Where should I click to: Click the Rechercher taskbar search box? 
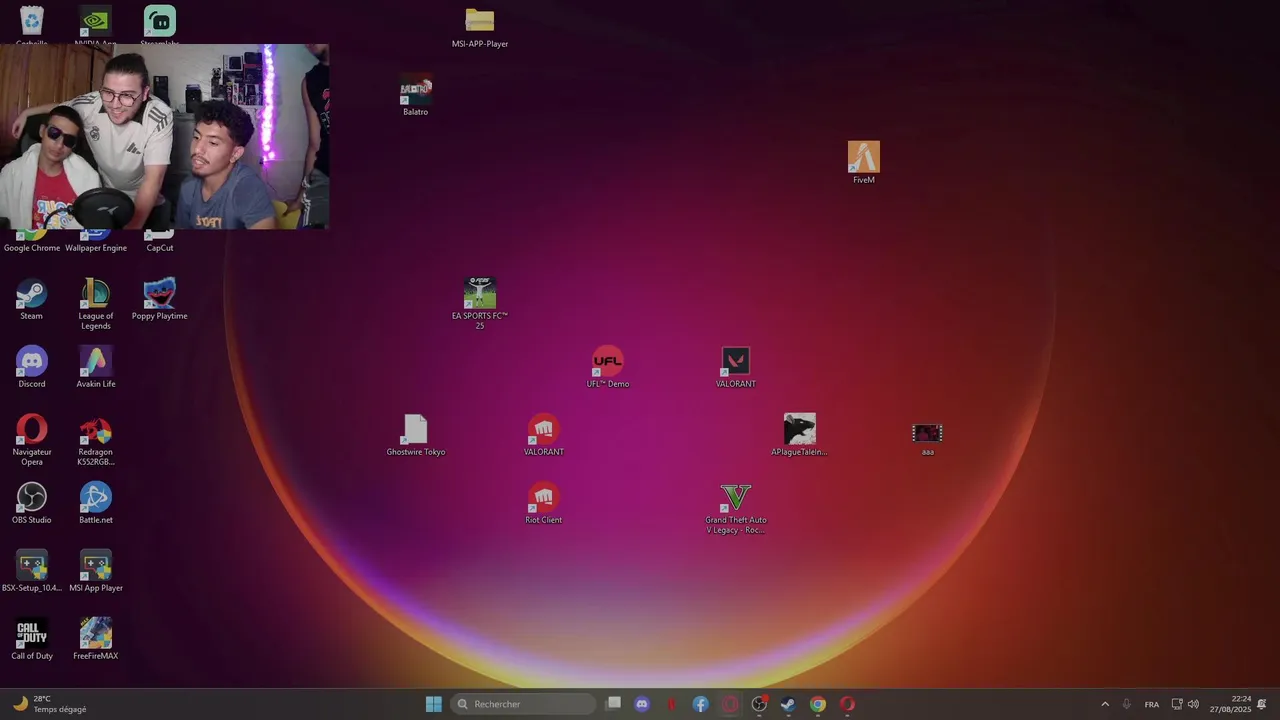523,704
